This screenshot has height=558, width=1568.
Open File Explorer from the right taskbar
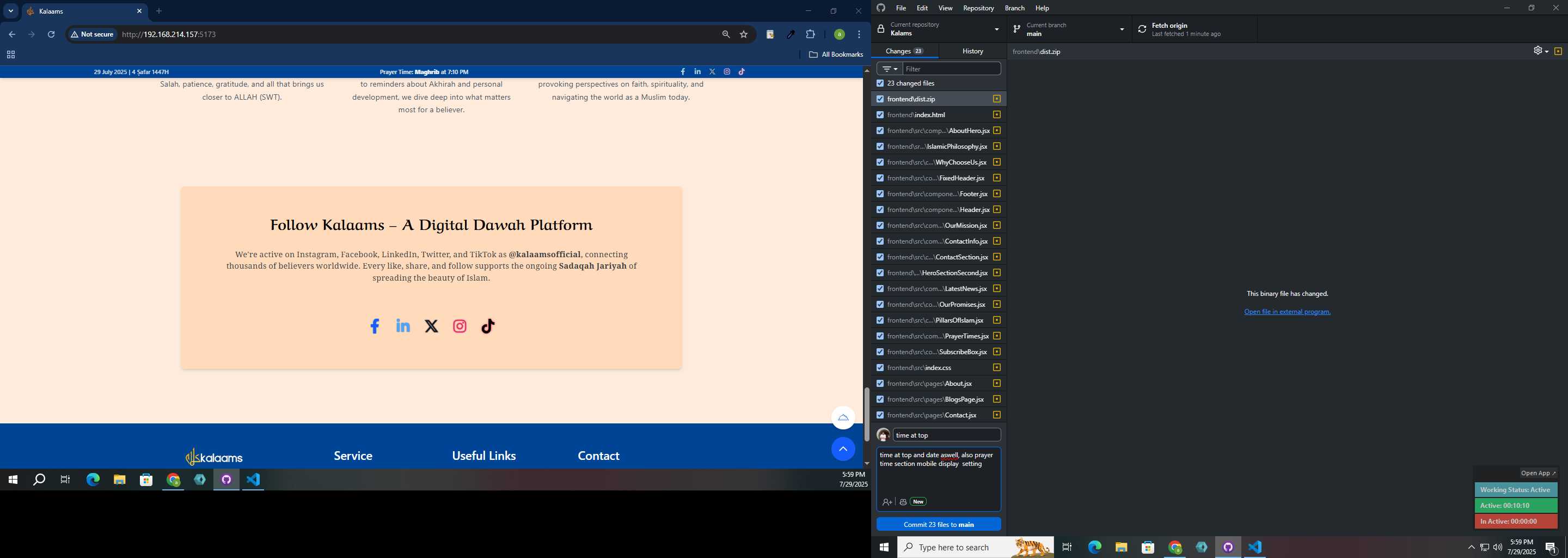click(1121, 547)
